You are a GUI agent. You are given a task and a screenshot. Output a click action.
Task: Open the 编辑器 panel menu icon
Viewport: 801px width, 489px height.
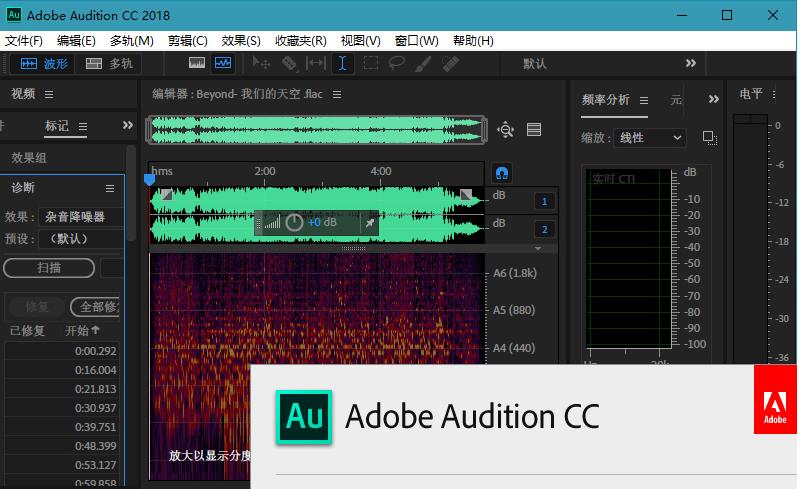pos(337,95)
